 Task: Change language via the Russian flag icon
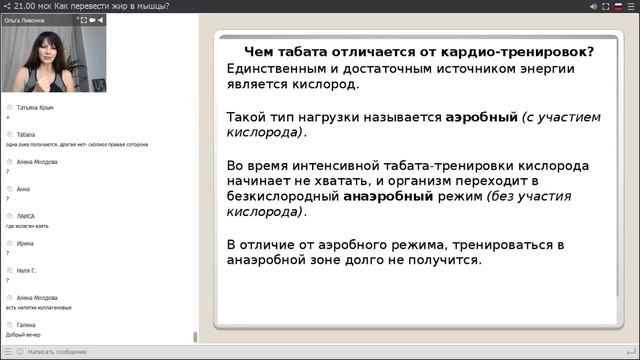pos(619,7)
